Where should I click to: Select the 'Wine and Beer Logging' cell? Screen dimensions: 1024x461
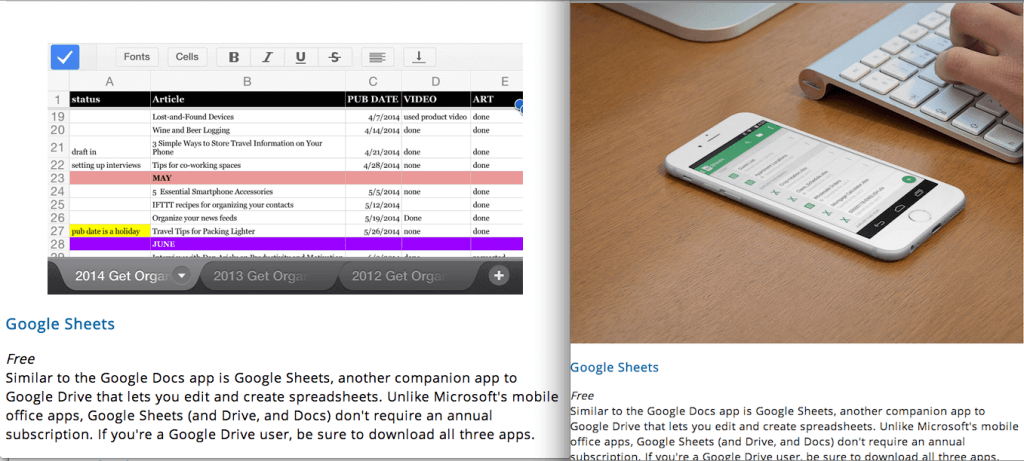(248, 130)
